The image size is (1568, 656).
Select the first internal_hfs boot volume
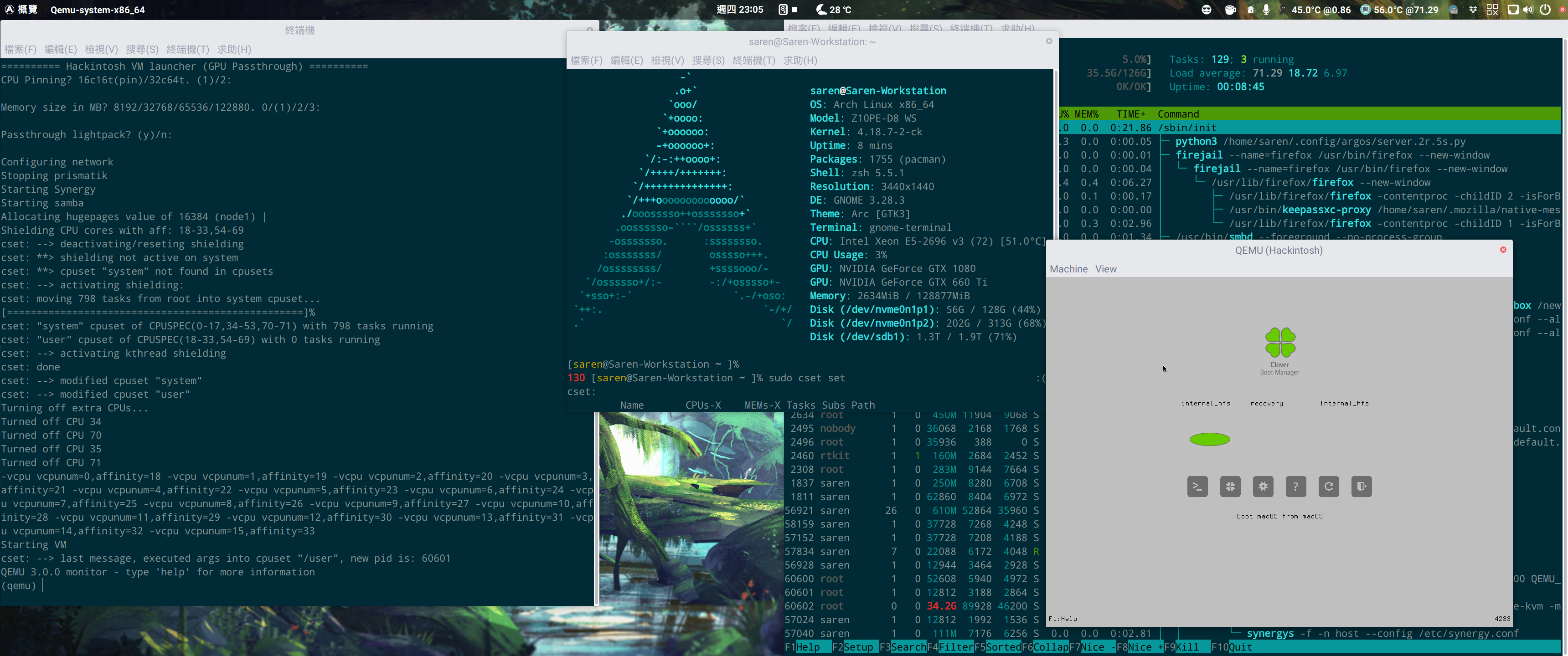[x=1206, y=404]
